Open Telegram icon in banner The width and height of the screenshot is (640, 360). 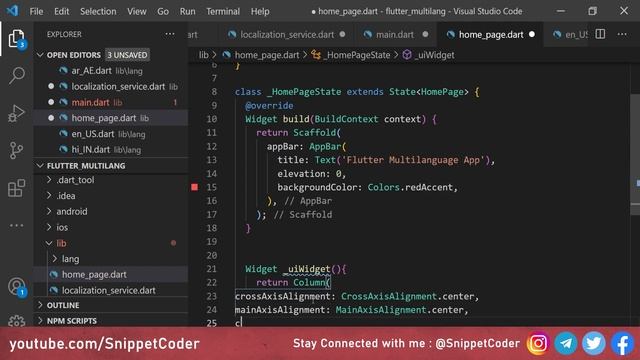click(x=566, y=344)
